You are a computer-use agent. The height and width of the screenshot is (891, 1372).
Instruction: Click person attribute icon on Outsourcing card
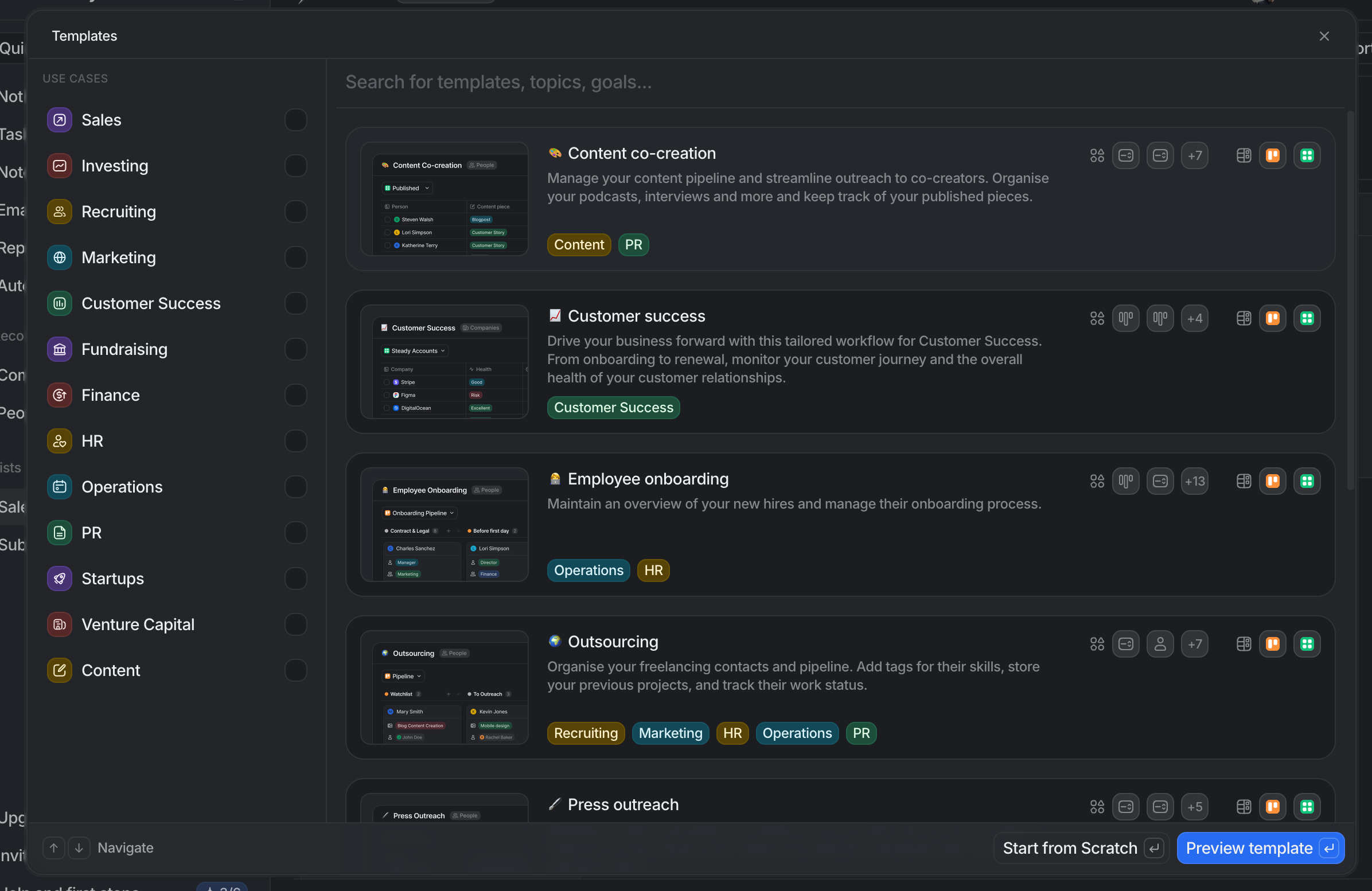1160,644
